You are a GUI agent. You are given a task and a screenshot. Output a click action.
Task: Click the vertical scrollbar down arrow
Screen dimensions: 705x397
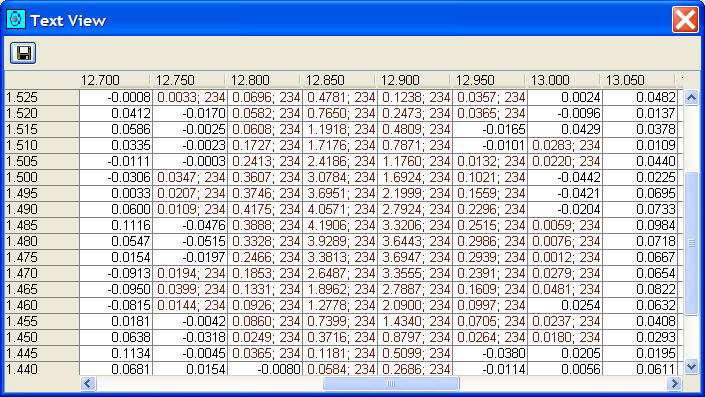(x=691, y=367)
